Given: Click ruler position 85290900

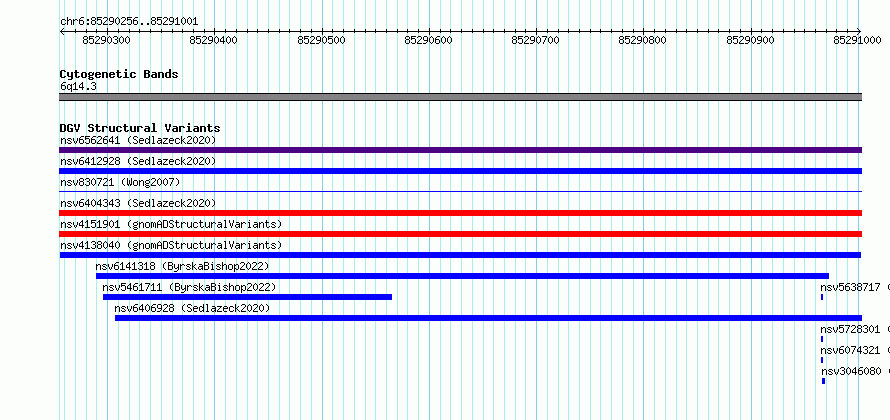Looking at the screenshot, I should (750, 40).
